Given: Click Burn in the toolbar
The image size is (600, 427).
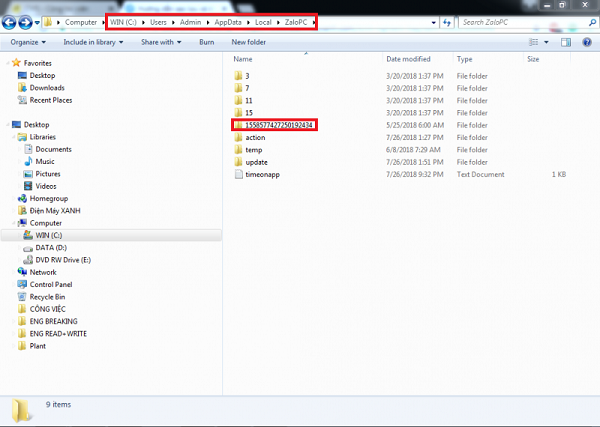Looking at the screenshot, I should [x=206, y=42].
